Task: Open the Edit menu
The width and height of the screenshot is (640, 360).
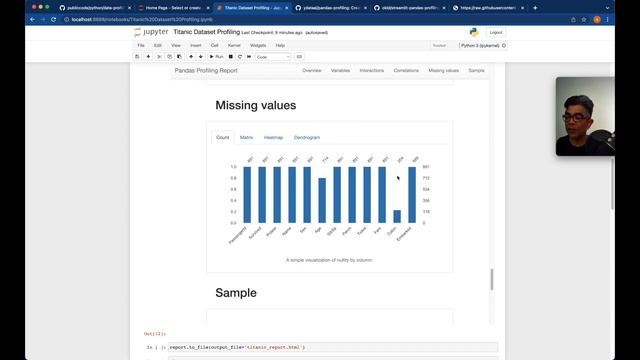Action: [x=158, y=45]
